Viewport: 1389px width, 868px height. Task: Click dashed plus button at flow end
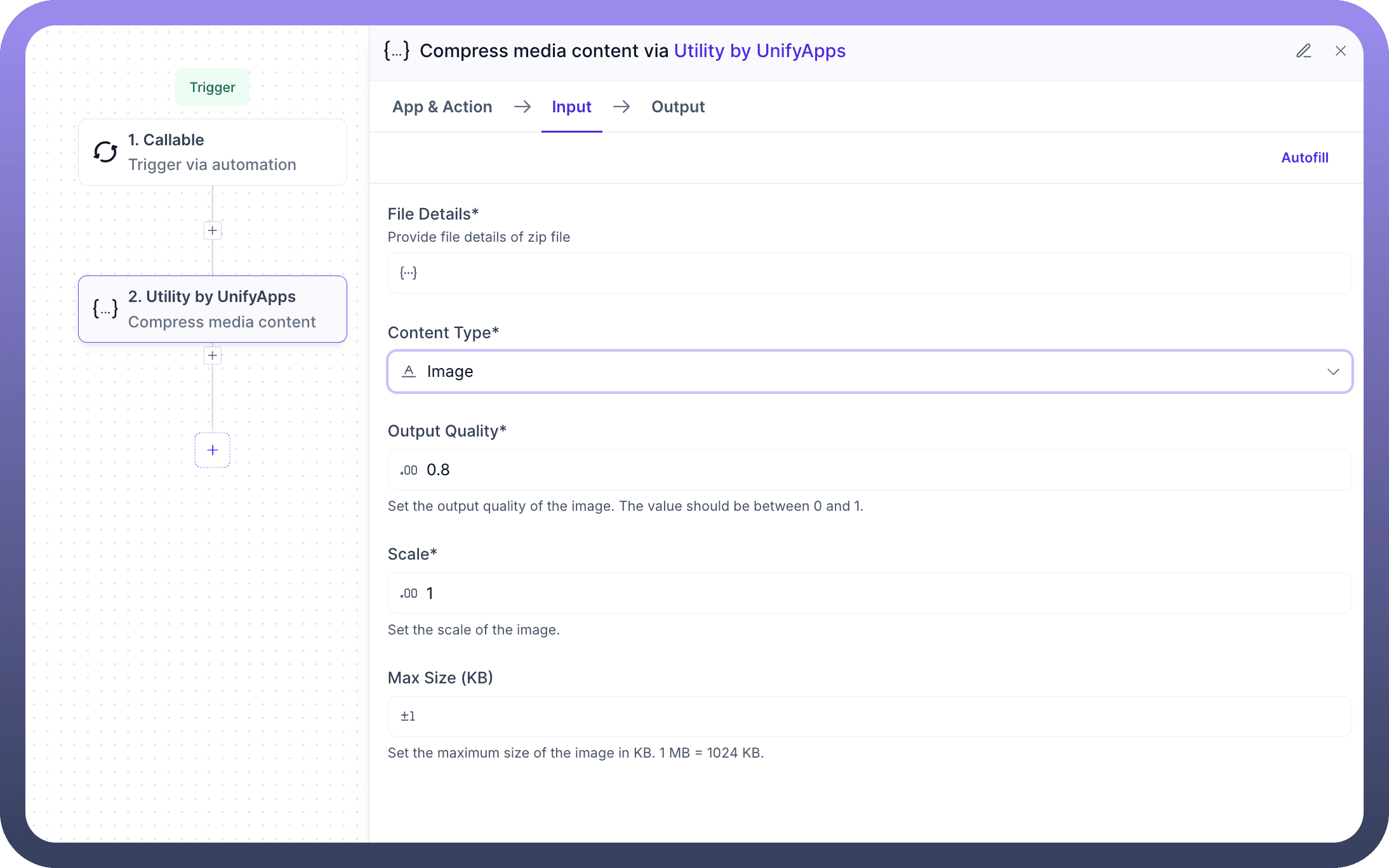click(x=212, y=450)
